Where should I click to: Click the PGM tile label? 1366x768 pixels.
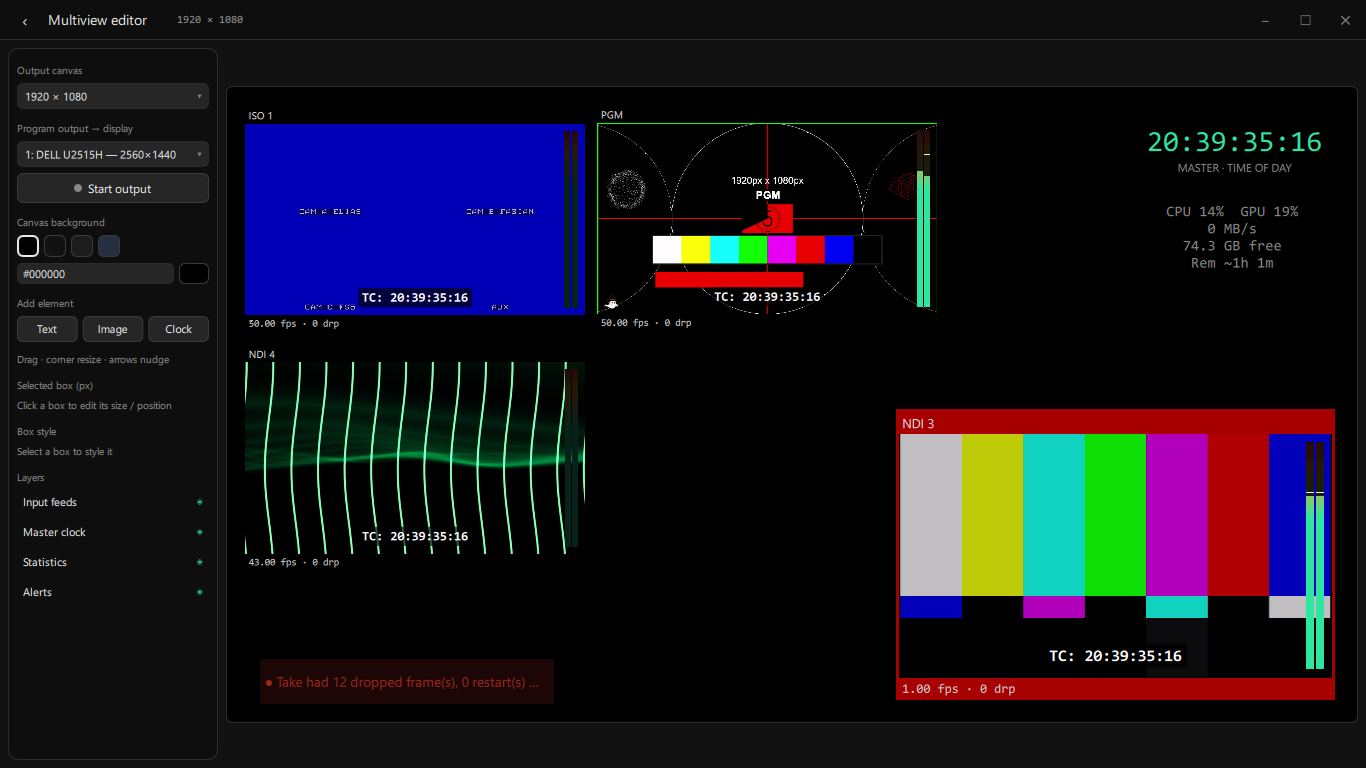coord(612,116)
